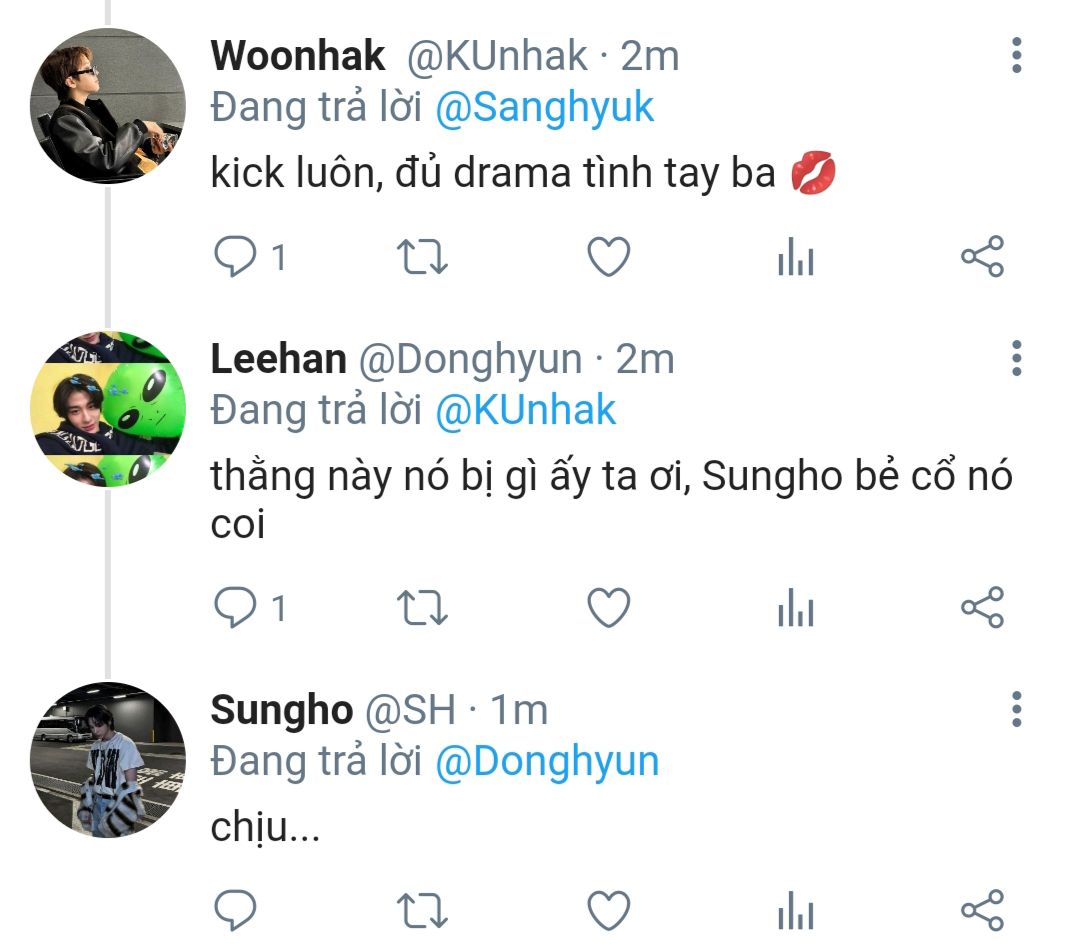Screen dimensions: 1079x945
Task: Reply to Sungho's tweet
Action: [236, 910]
